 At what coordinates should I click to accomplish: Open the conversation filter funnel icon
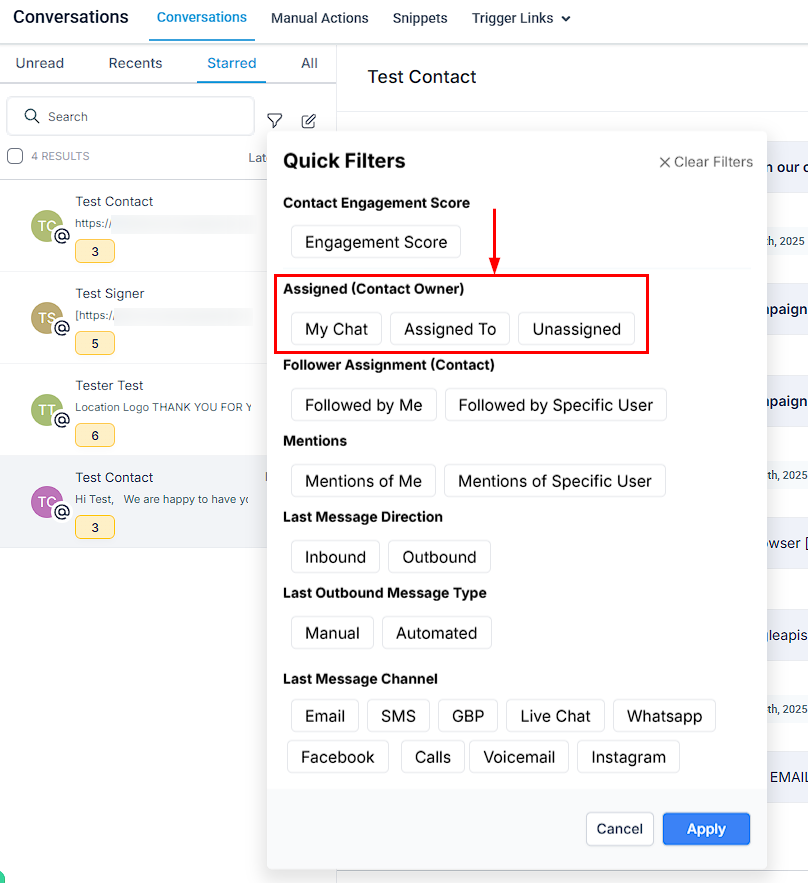[275, 121]
